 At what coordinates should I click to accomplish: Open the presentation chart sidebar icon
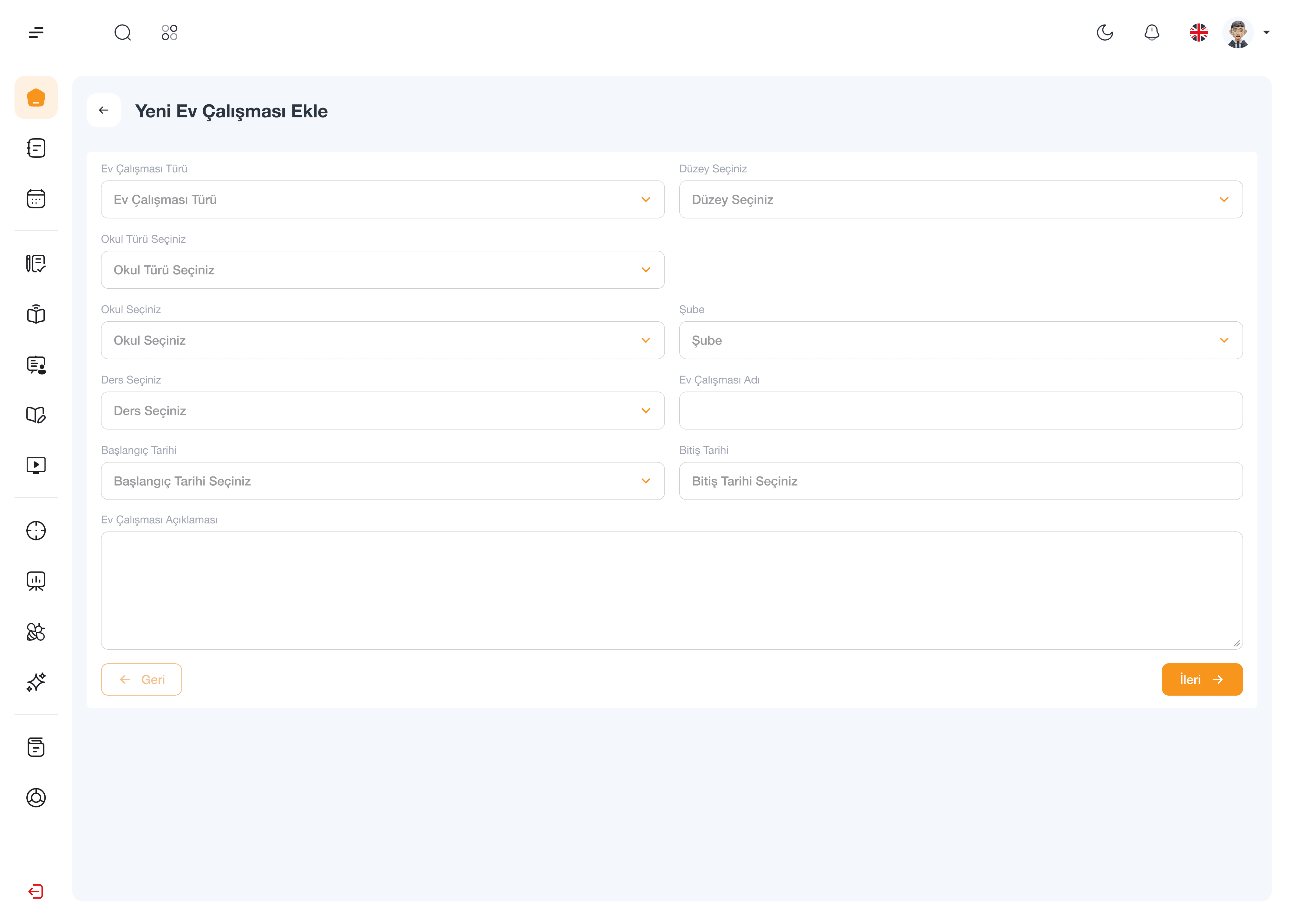point(36,581)
